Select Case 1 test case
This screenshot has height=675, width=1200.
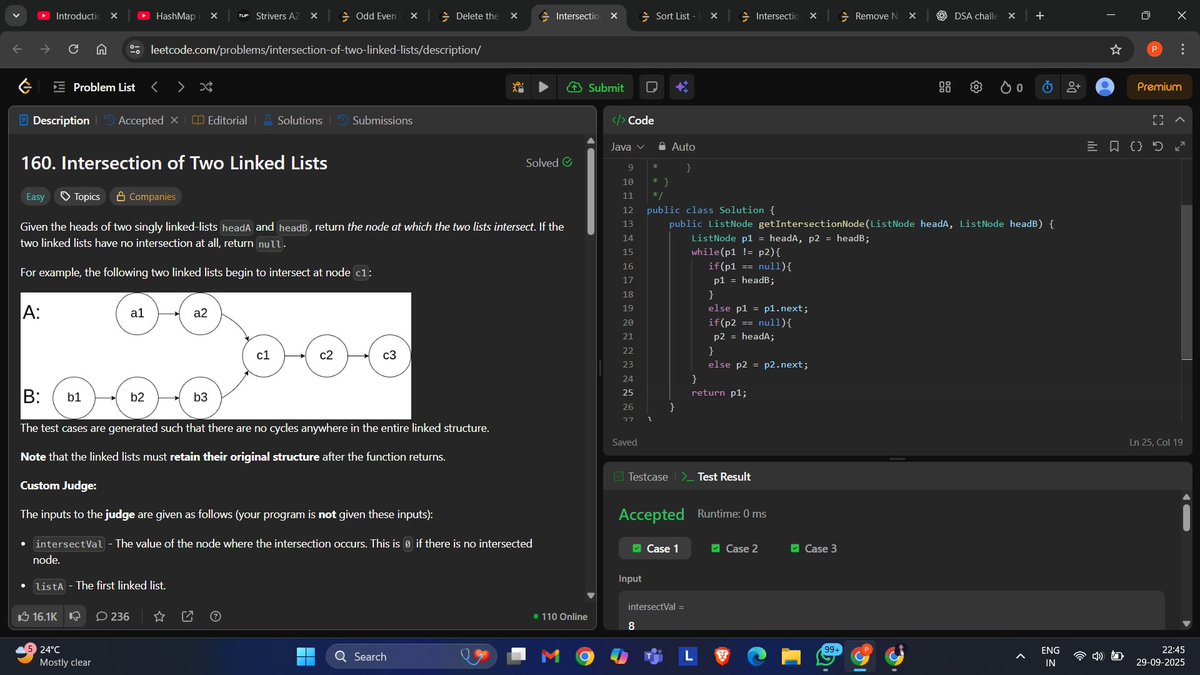tap(654, 548)
